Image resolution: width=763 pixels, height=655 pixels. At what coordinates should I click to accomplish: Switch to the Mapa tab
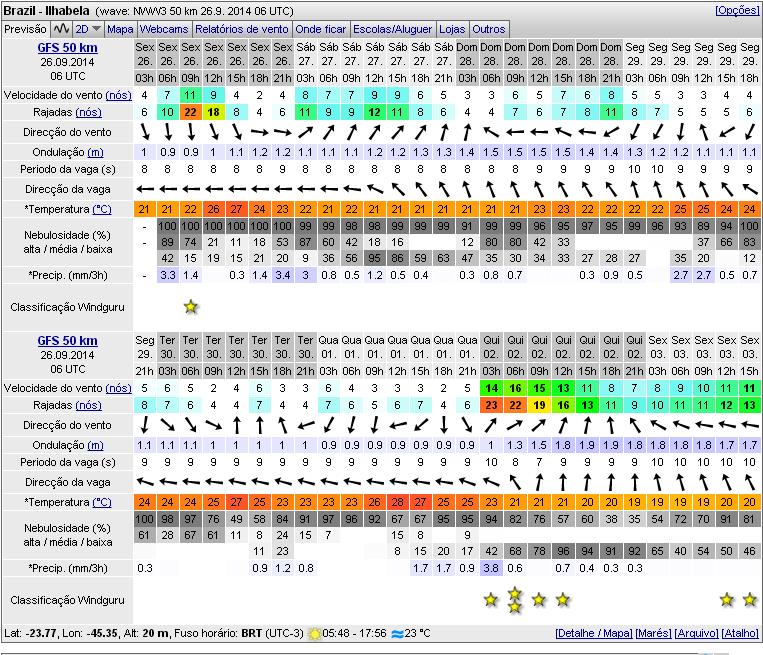pos(120,29)
